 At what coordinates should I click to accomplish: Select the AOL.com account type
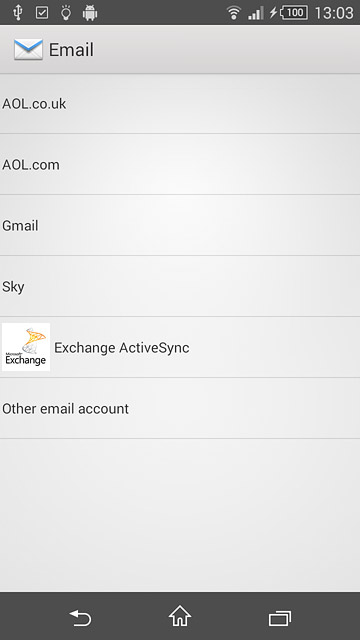[180, 164]
